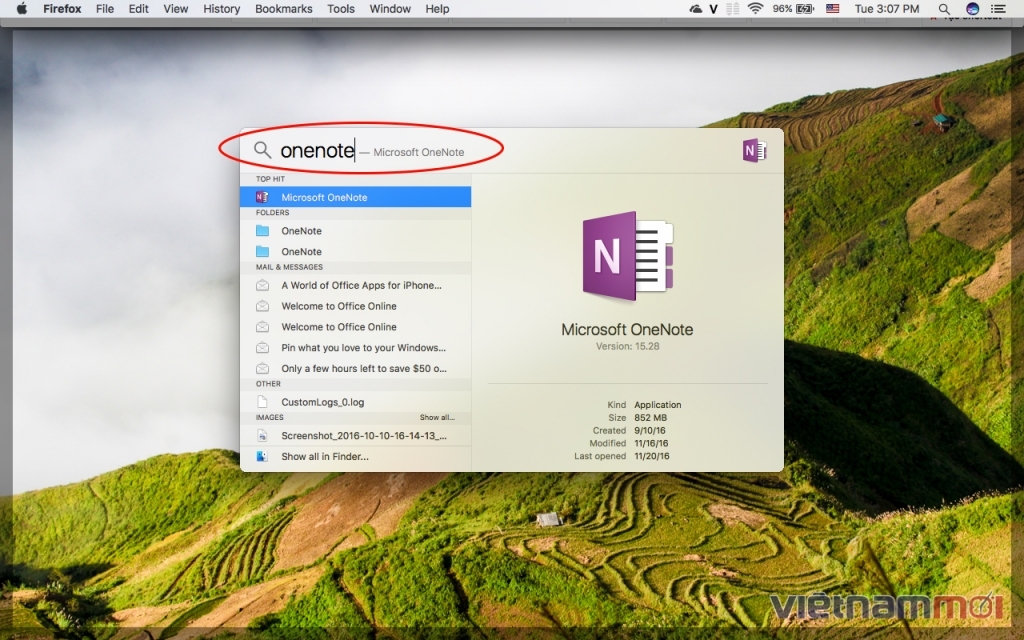Open the Help menu
This screenshot has height=640, width=1024.
(437, 8)
